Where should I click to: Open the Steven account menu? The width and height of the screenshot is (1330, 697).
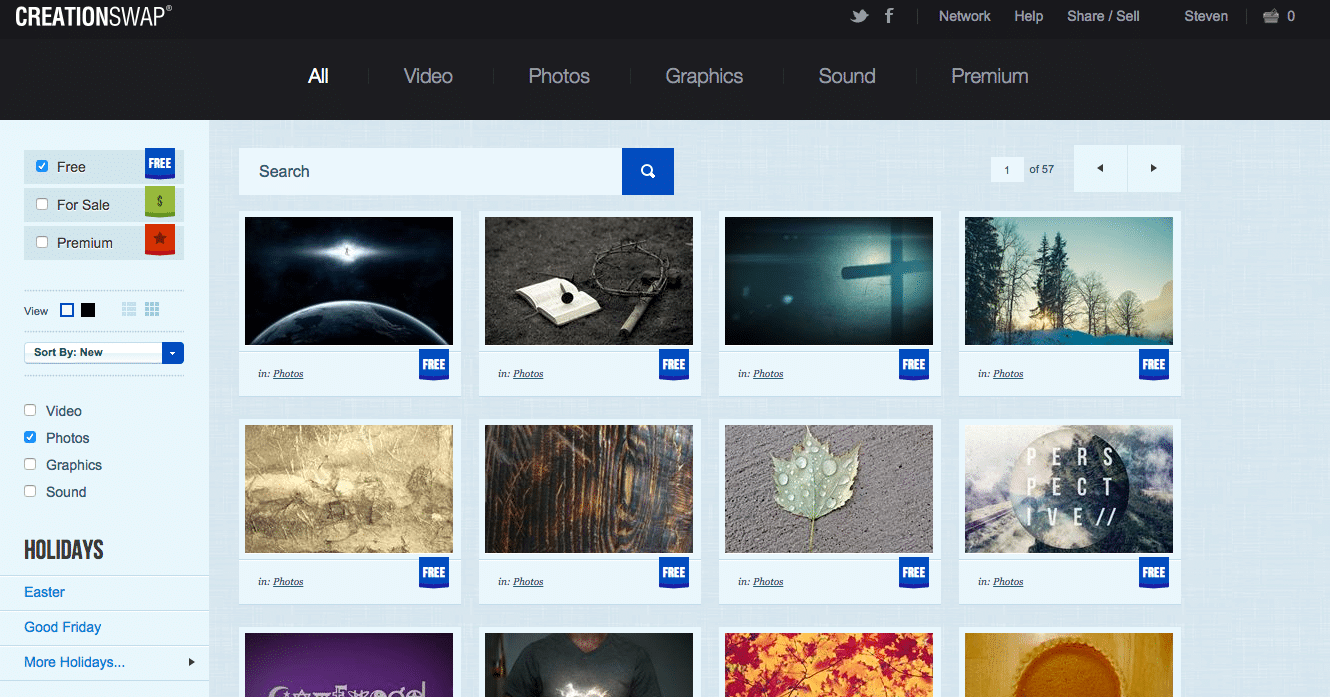pyautogui.click(x=1206, y=16)
